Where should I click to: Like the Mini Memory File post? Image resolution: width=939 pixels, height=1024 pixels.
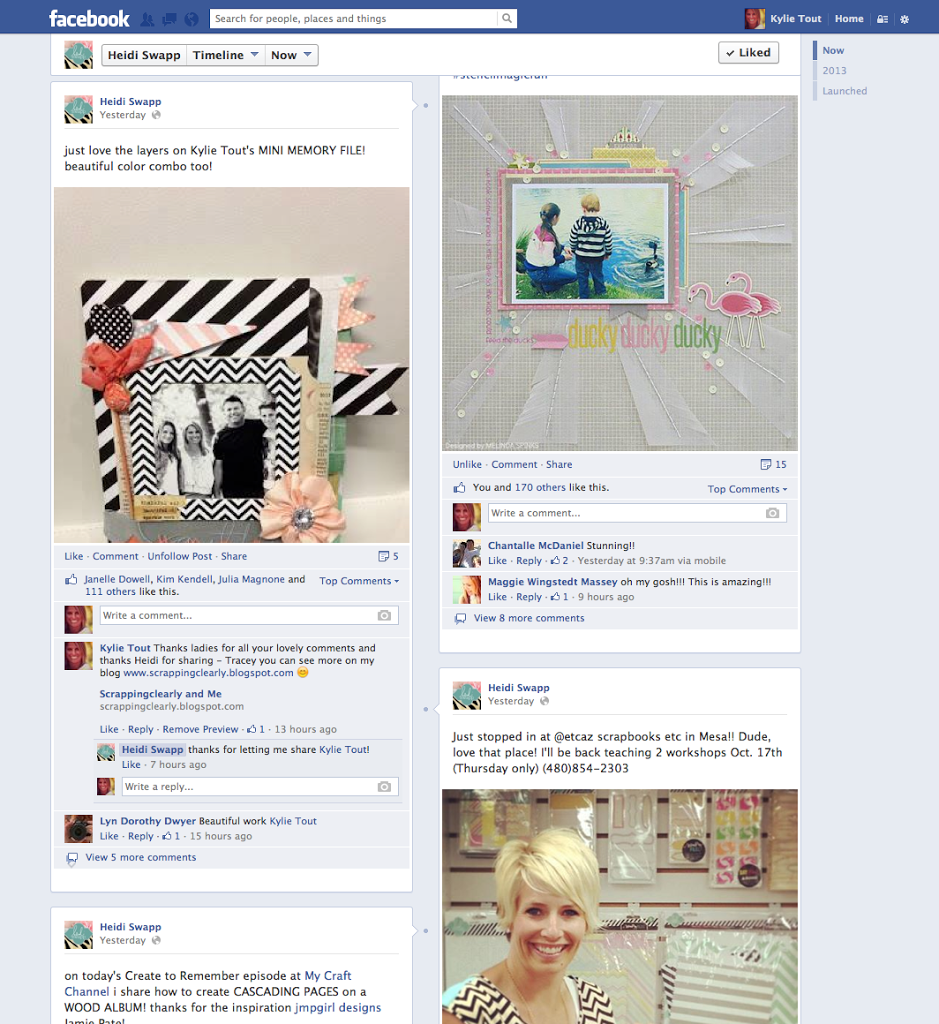click(x=74, y=557)
